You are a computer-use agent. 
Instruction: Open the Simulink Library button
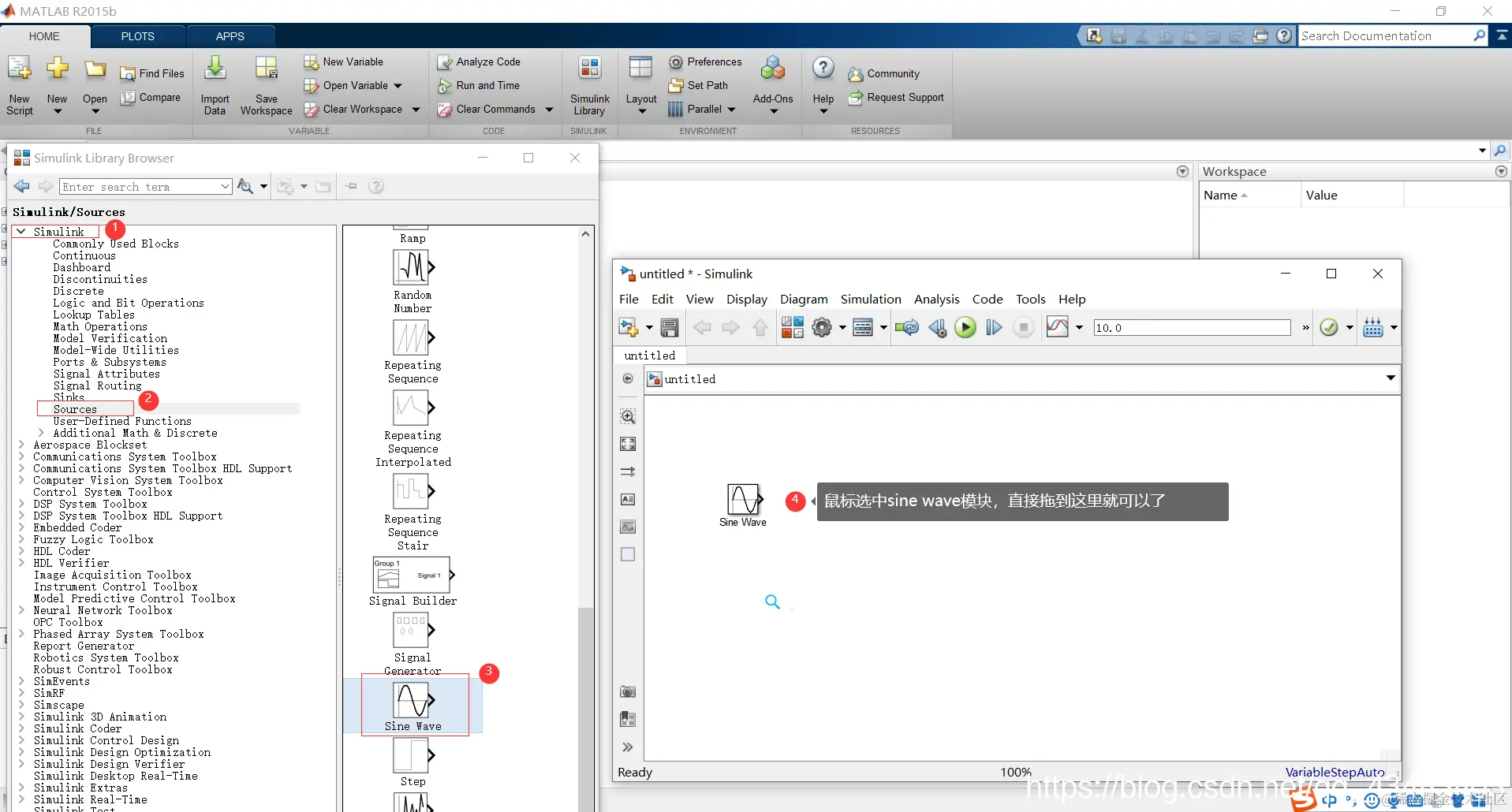(589, 85)
